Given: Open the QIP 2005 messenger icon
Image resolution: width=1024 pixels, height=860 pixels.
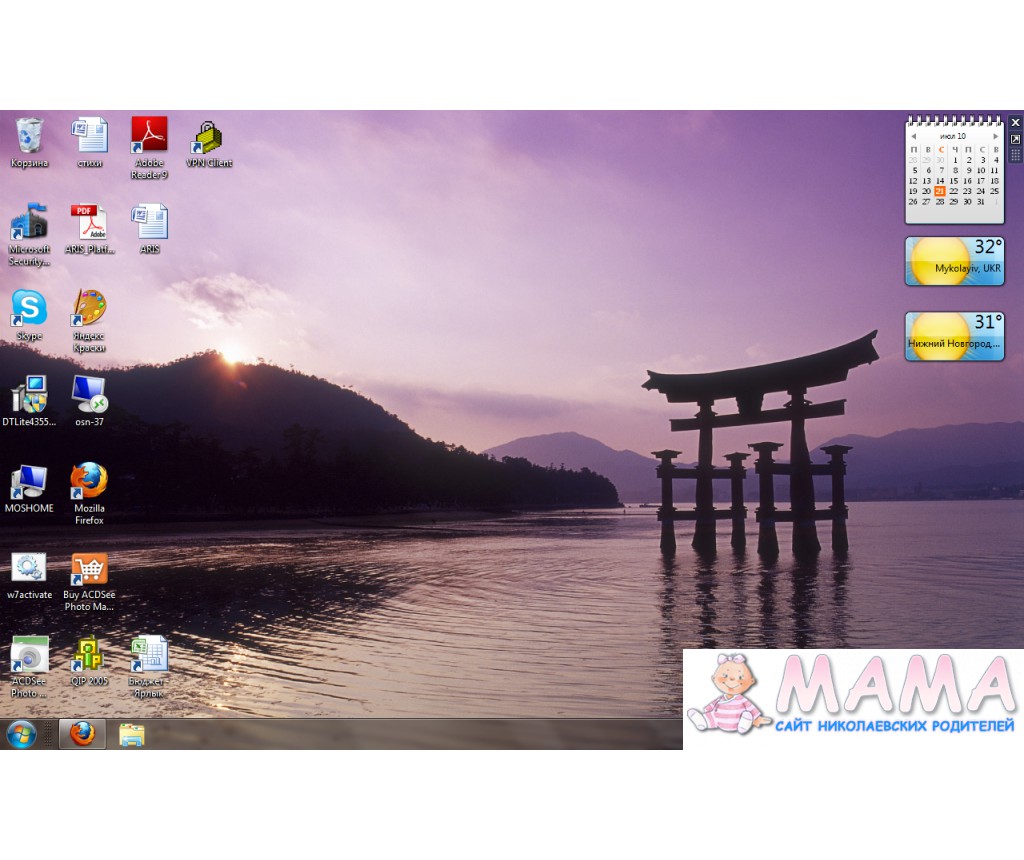Looking at the screenshot, I should (x=89, y=656).
